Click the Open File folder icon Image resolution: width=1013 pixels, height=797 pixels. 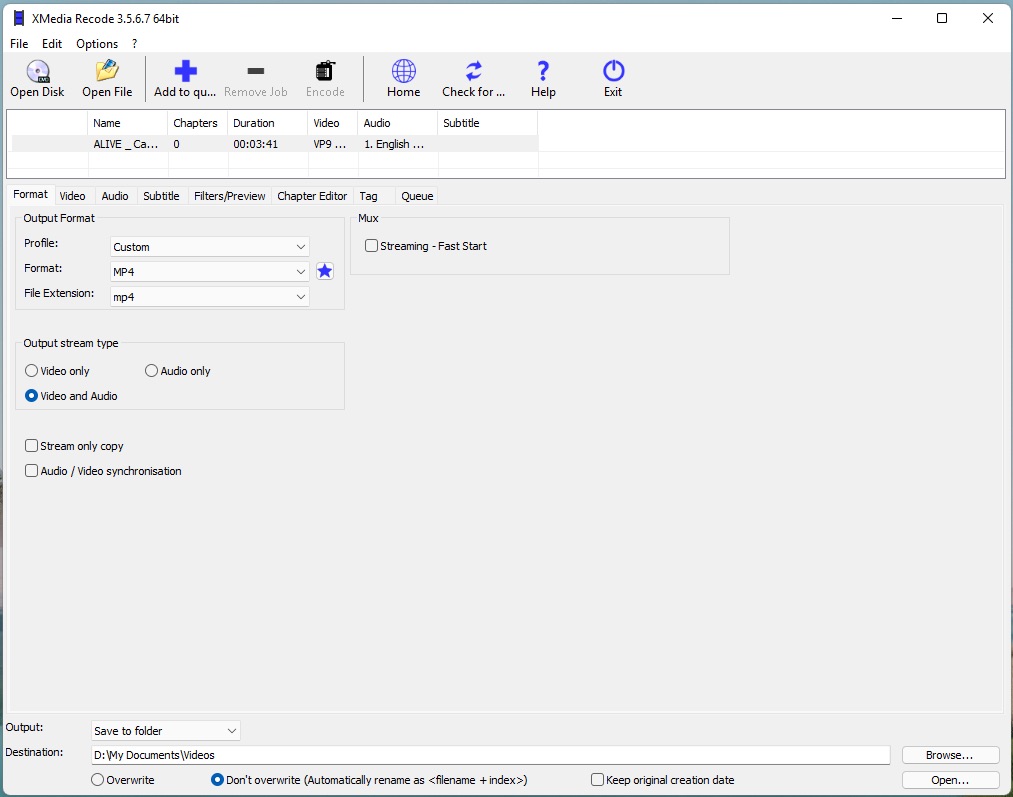point(107,71)
